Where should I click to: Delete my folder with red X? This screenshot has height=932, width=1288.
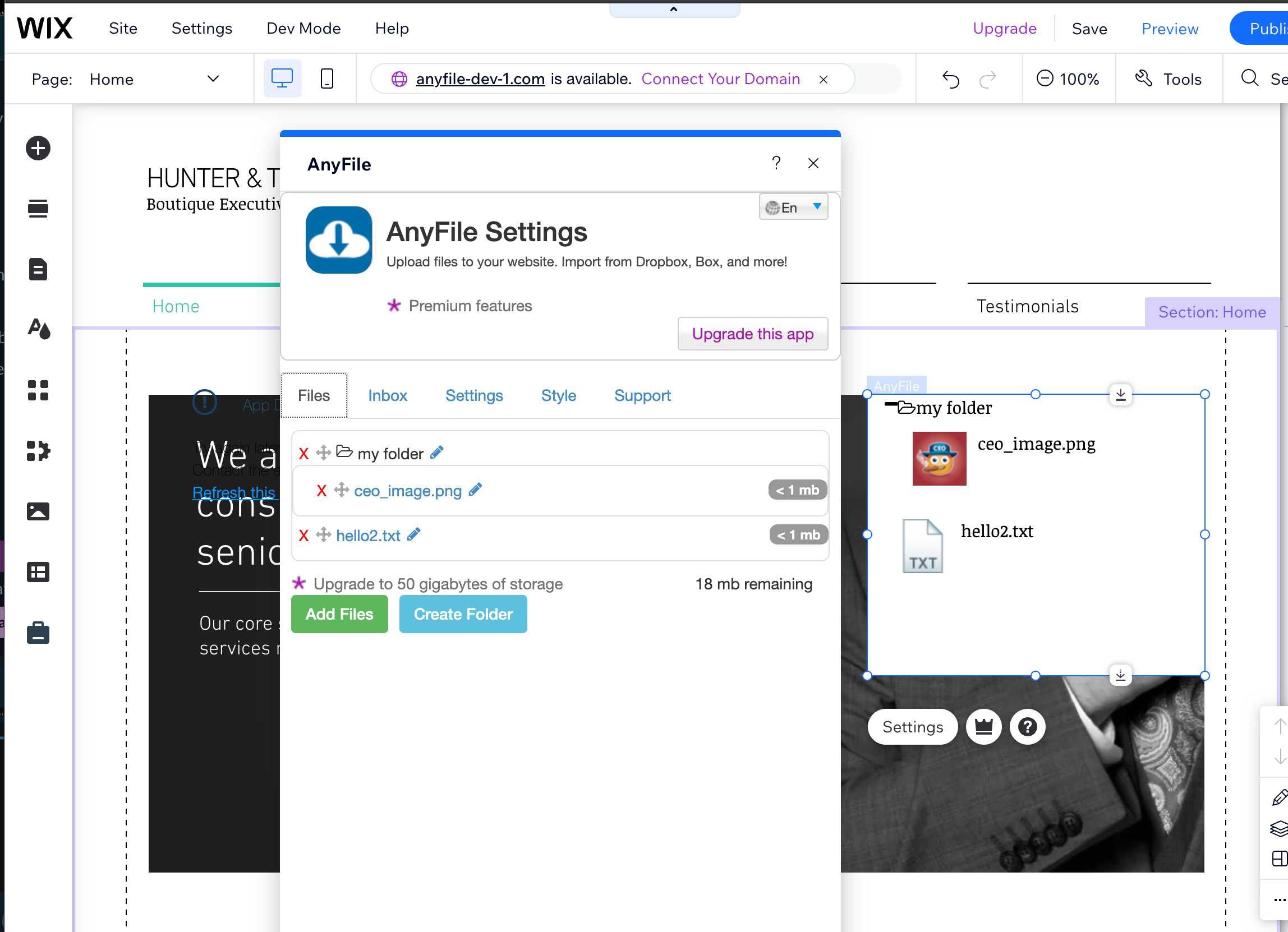(304, 454)
